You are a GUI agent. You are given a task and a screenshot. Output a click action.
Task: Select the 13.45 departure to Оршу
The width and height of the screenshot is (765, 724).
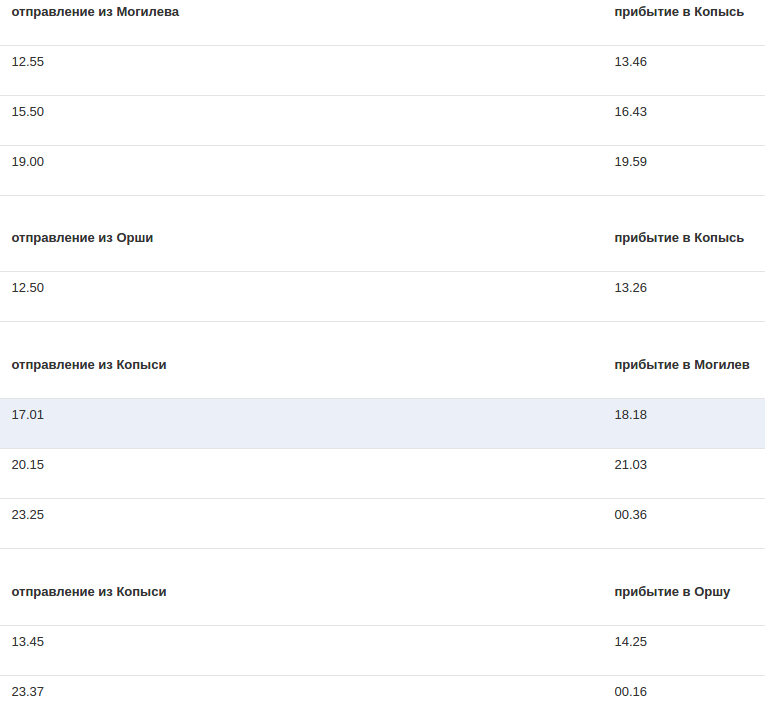click(x=28, y=642)
